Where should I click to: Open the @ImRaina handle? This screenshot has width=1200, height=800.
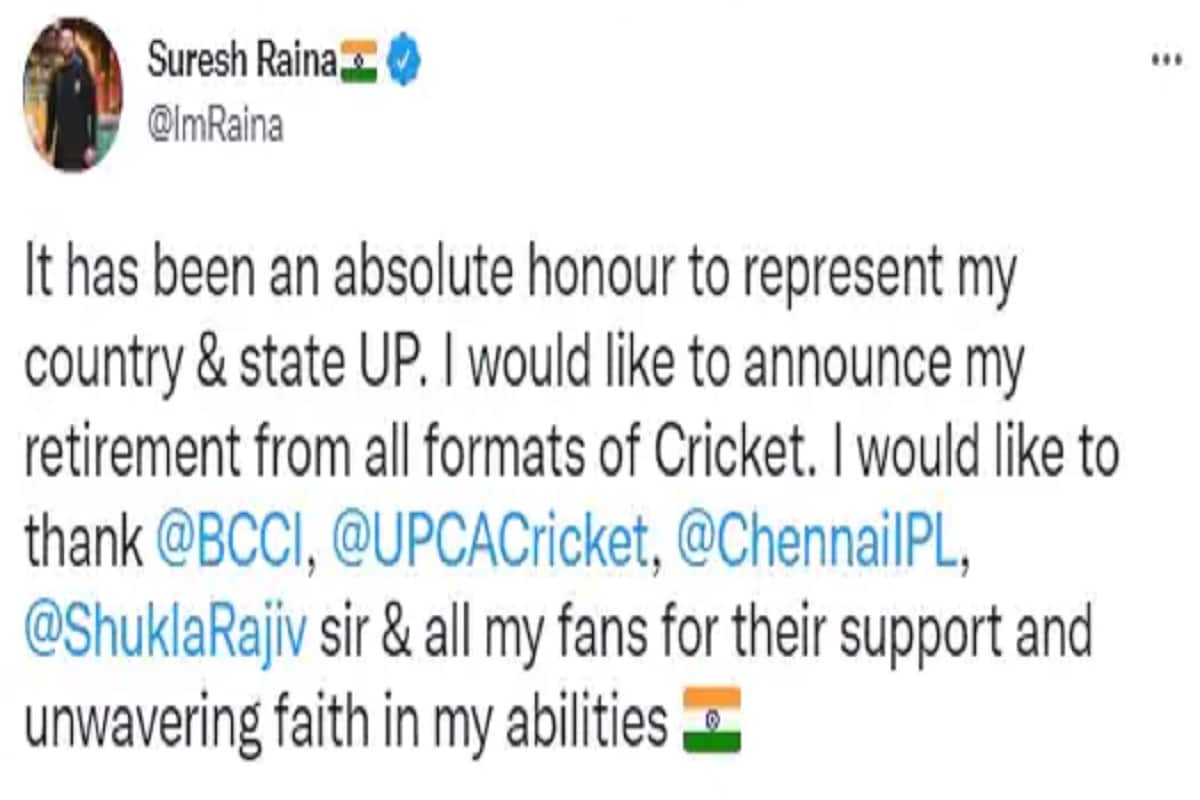coord(215,127)
